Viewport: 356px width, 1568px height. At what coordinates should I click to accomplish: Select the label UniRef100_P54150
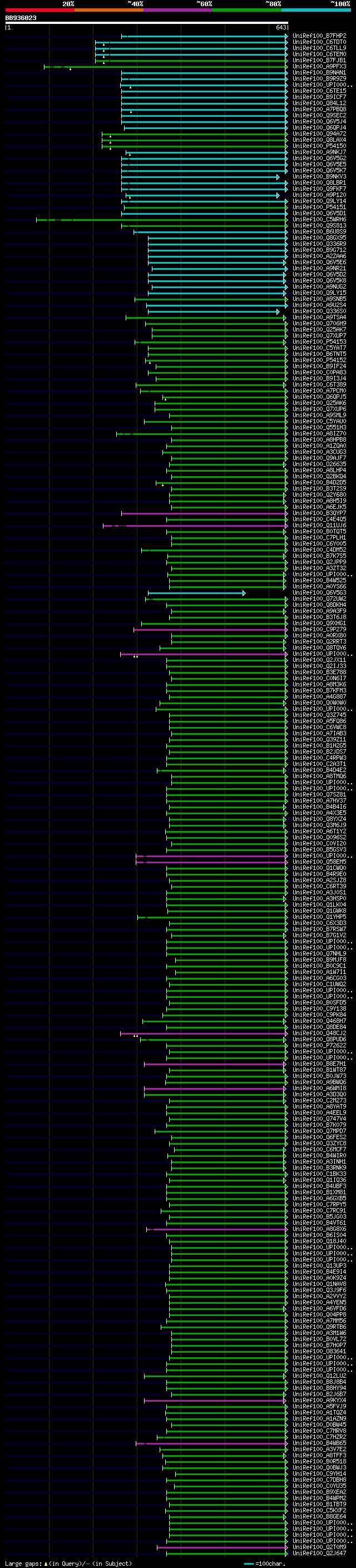coord(319,146)
